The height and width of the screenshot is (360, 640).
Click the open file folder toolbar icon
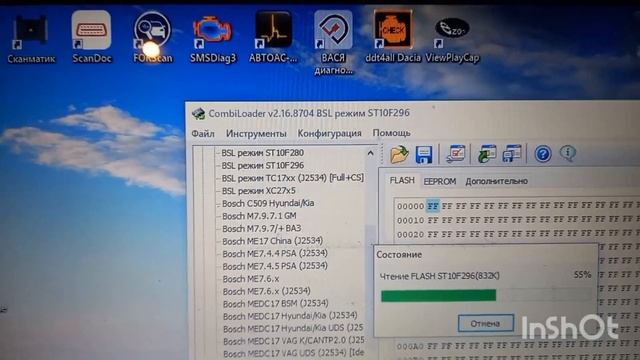399,154
